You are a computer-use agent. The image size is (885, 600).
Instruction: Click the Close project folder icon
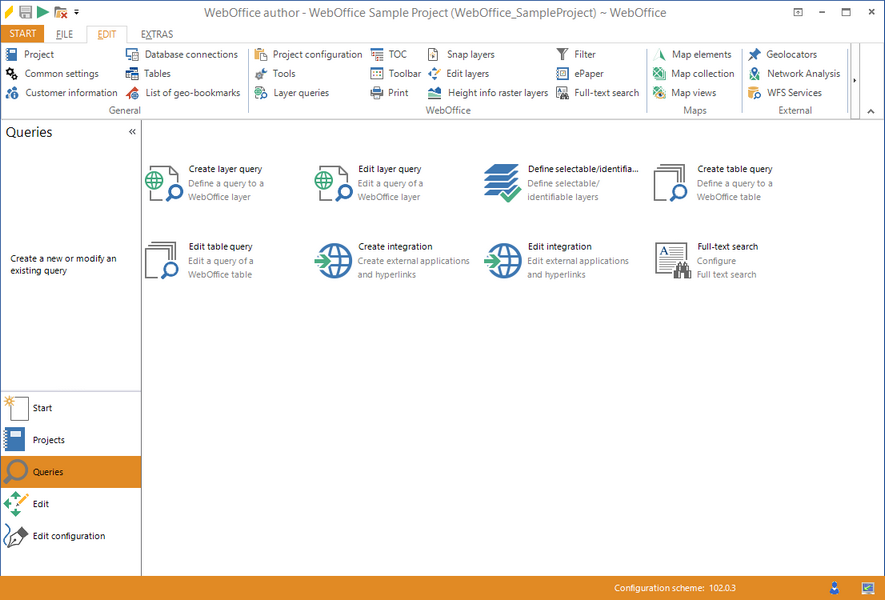(59, 11)
